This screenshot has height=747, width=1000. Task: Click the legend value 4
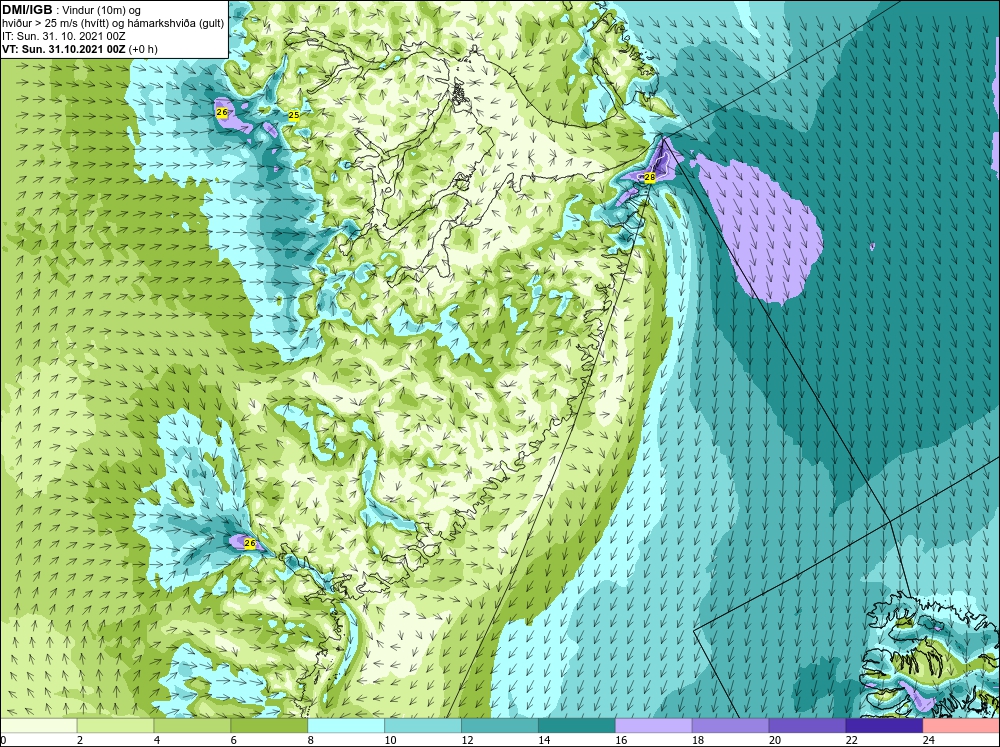(157, 740)
